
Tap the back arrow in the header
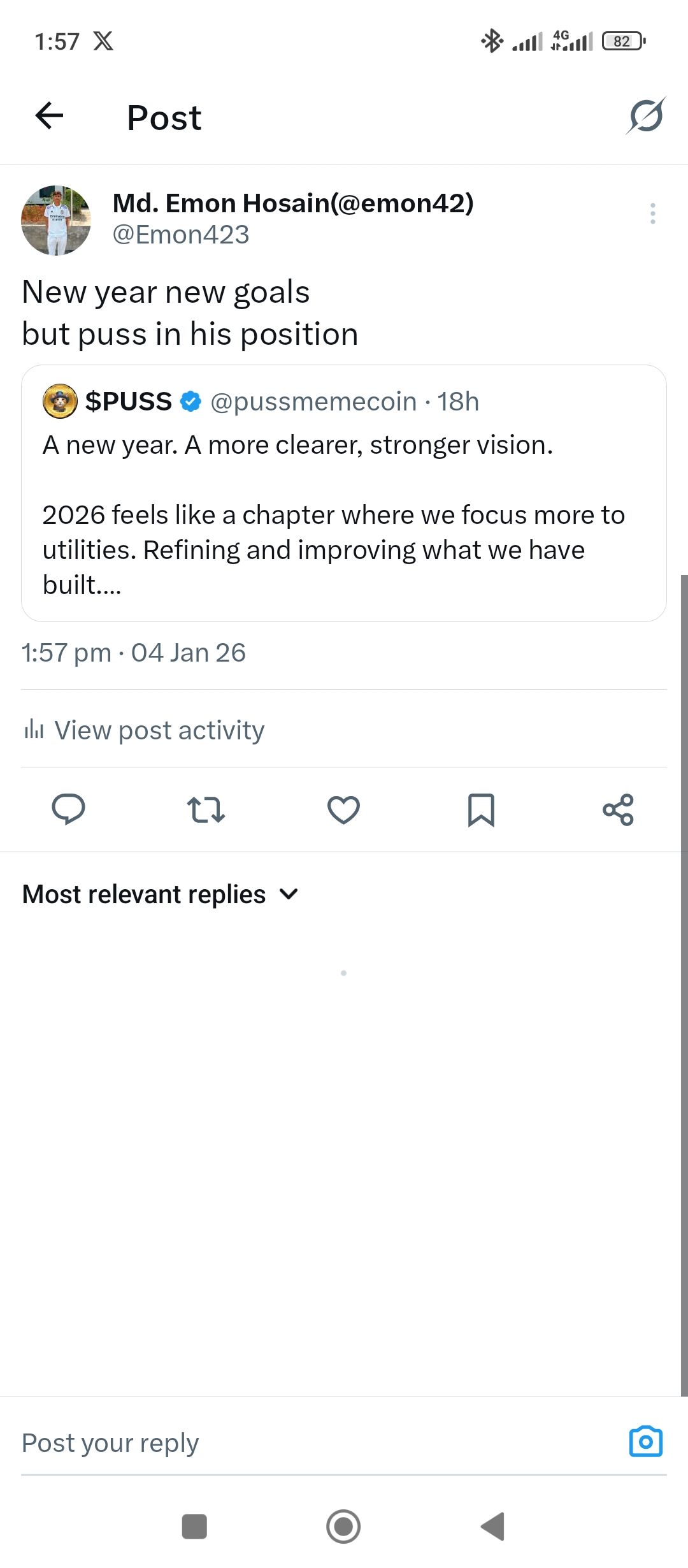coord(49,116)
